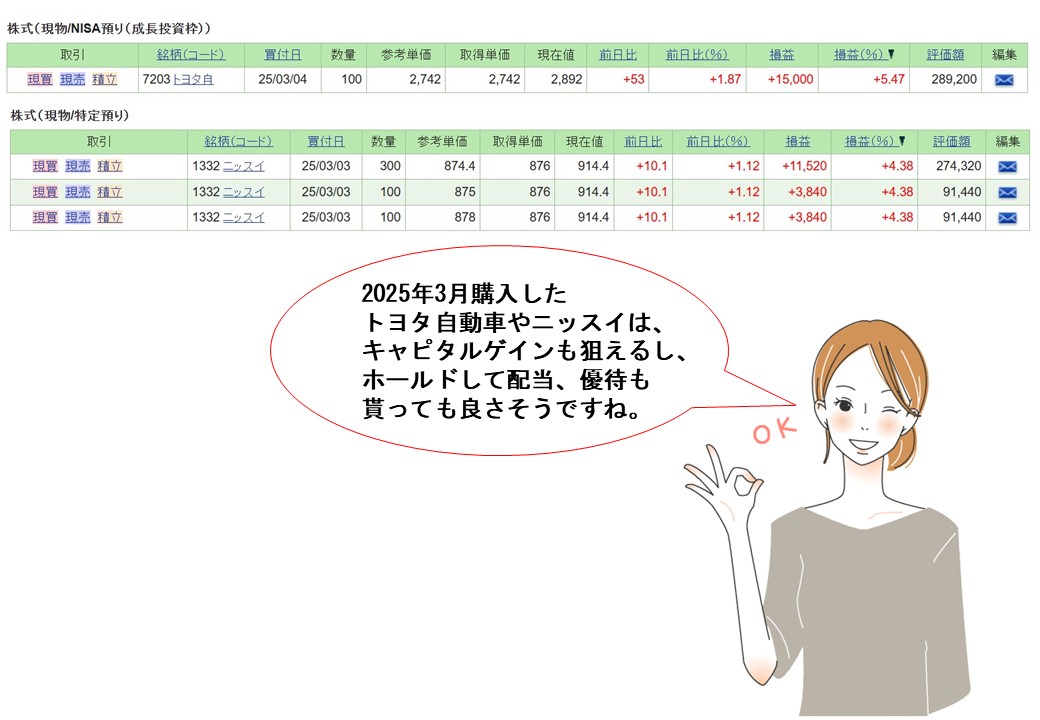Screen dimensions: 1040x720
Task: Sort 特定預り table by 損益(%)▼ header
Action: tap(875, 141)
